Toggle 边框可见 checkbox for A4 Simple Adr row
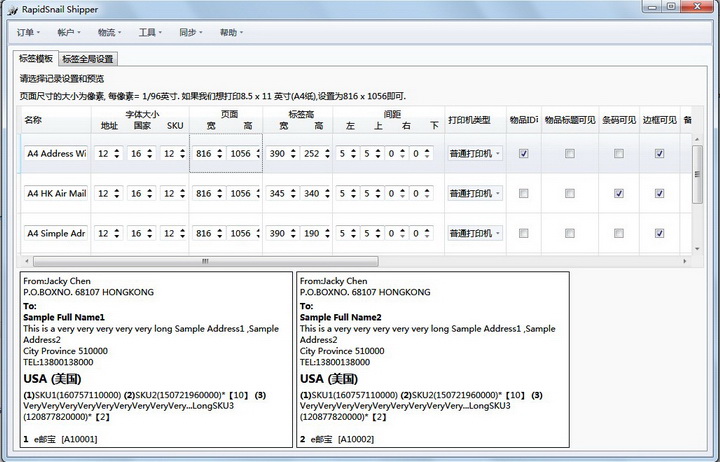720x462 pixels. pyautogui.click(x=659, y=233)
